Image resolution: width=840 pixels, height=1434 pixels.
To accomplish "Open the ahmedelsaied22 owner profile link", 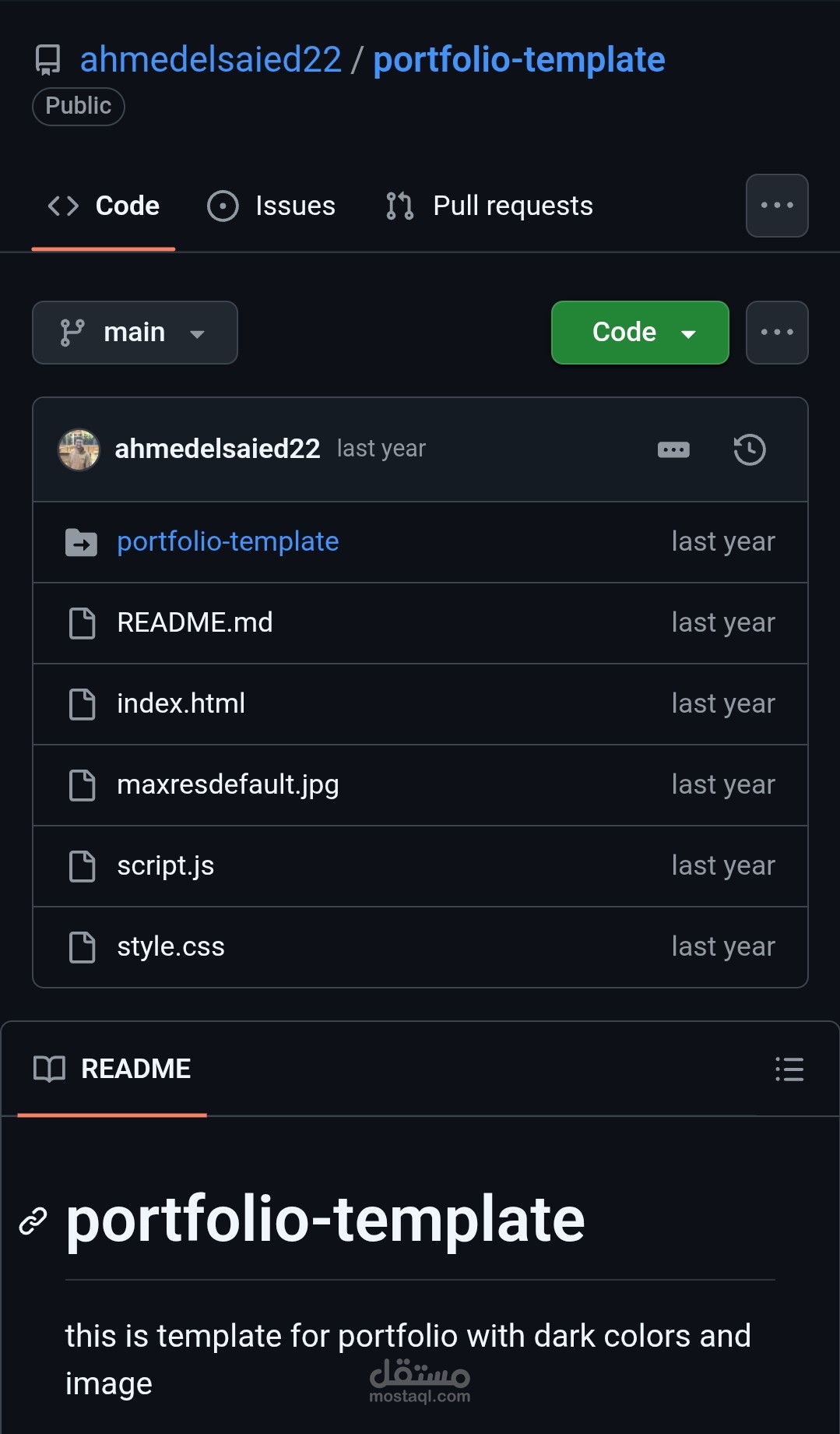I will (210, 60).
